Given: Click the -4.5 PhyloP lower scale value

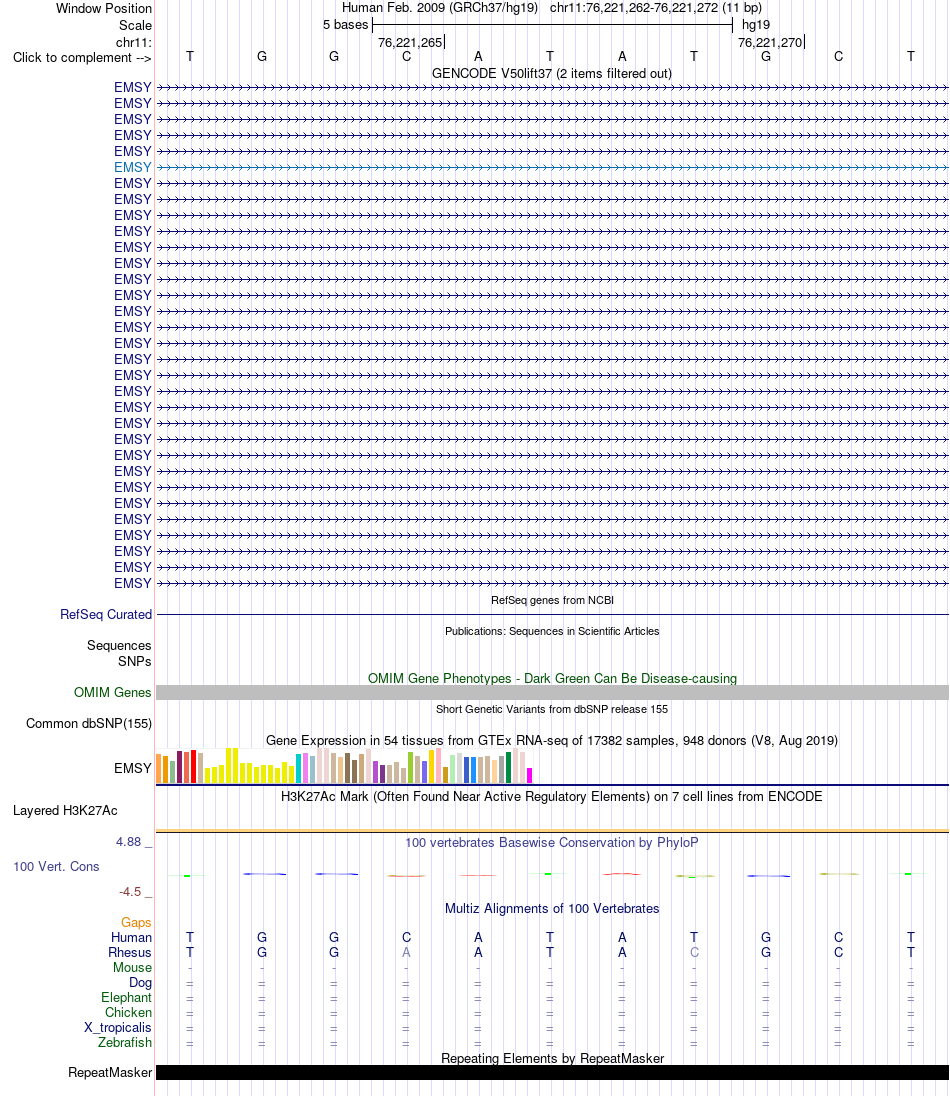Looking at the screenshot, I should [x=130, y=892].
